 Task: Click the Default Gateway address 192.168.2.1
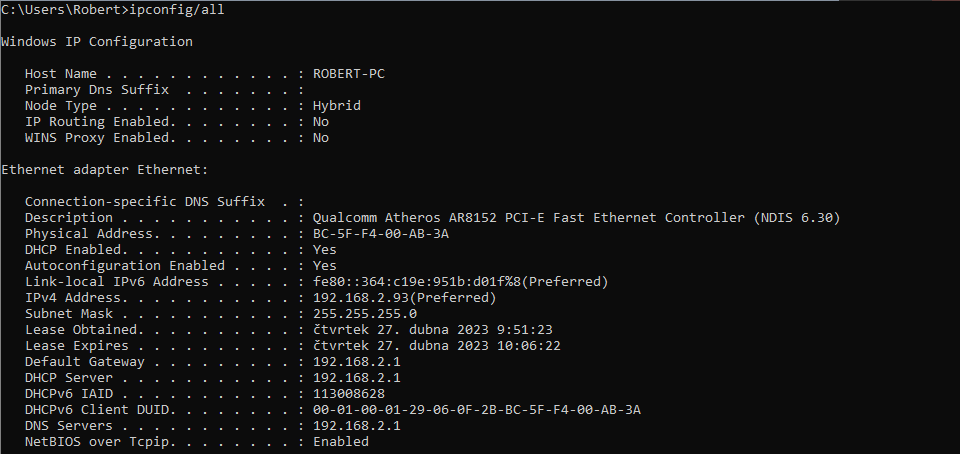click(356, 362)
